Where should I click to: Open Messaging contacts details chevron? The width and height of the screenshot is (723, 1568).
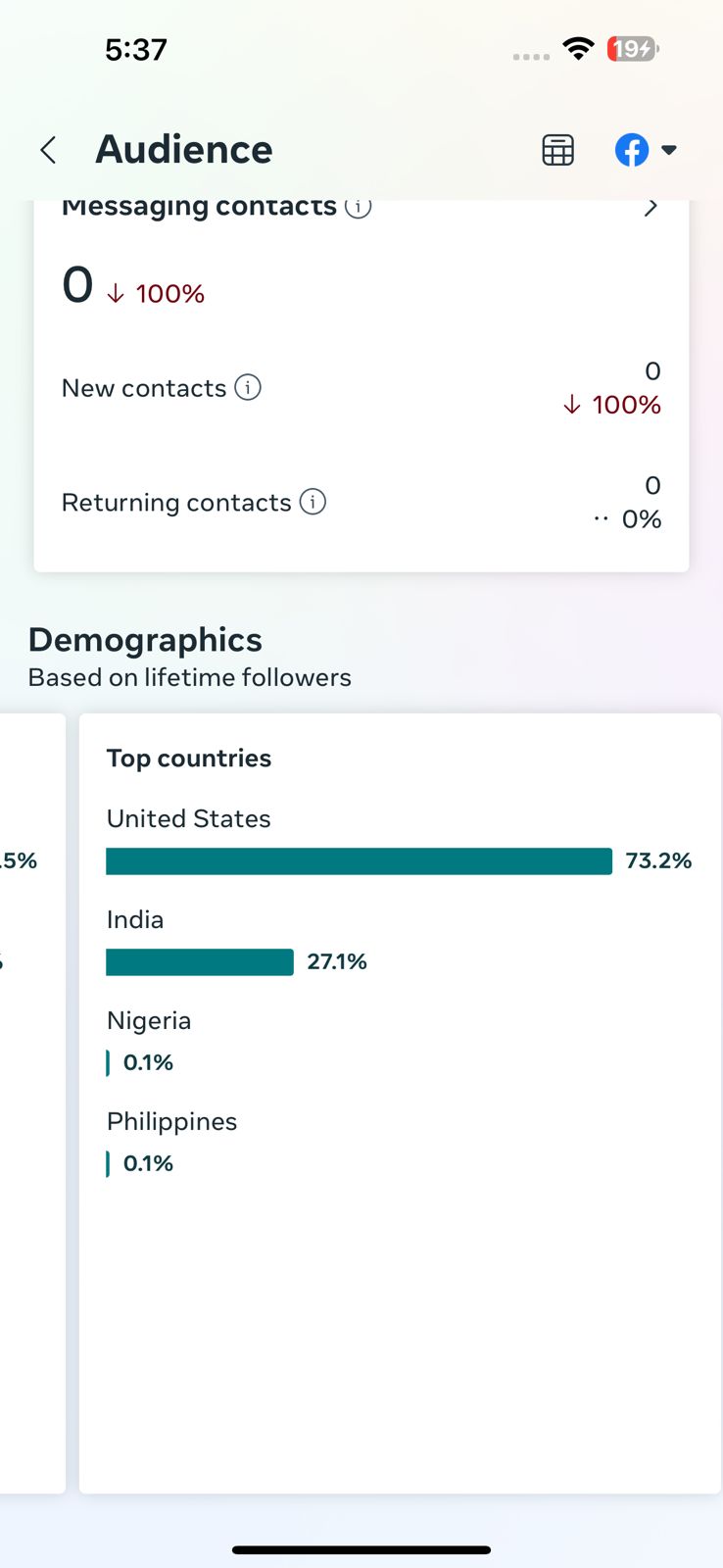651,208
